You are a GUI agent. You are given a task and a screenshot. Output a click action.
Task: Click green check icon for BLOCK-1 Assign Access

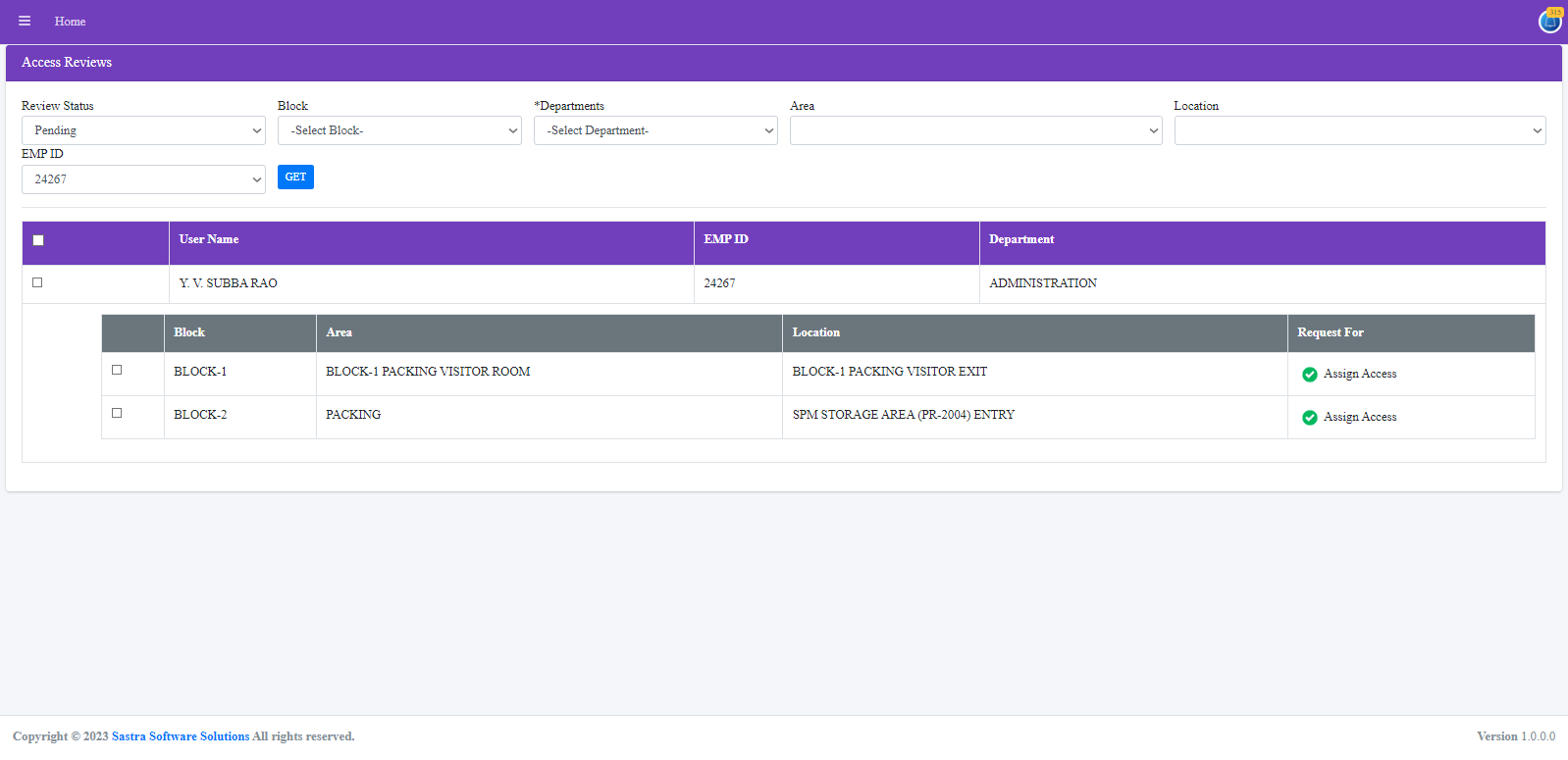[1309, 375]
